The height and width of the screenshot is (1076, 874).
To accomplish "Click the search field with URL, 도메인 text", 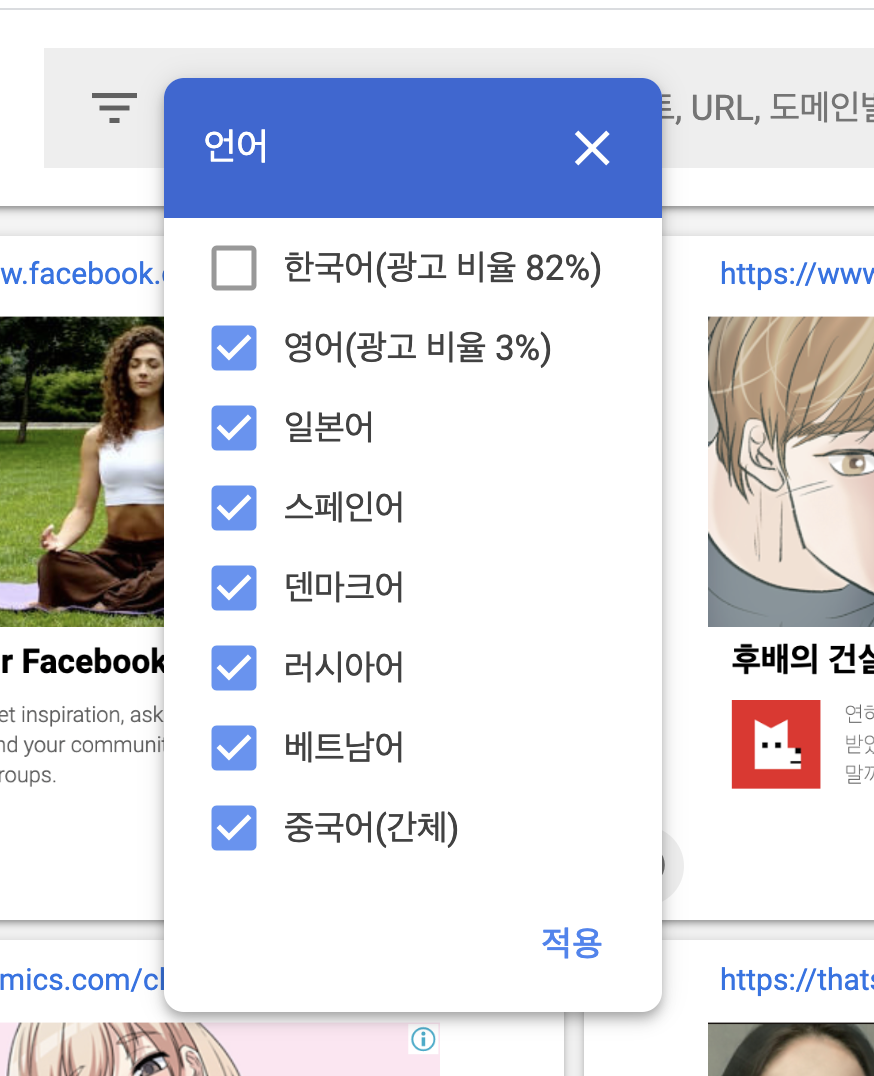I will (x=767, y=108).
